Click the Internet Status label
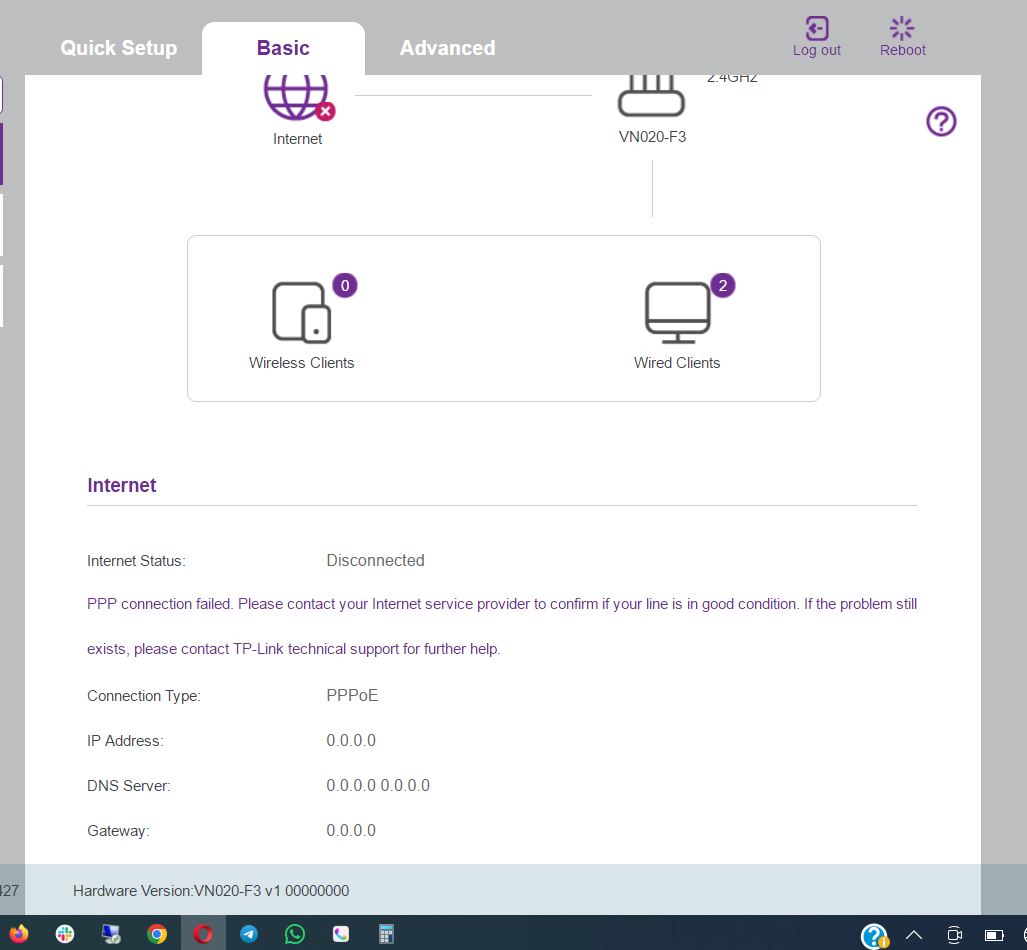 (136, 561)
